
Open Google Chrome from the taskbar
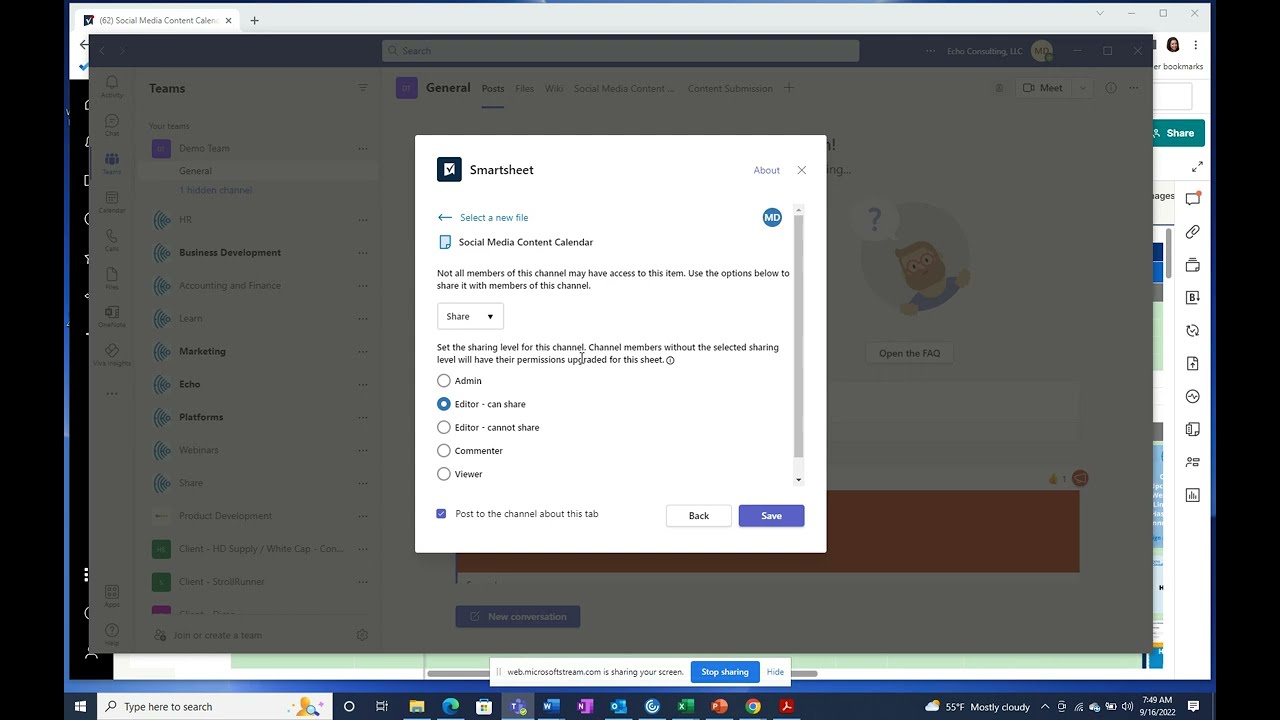(753, 706)
